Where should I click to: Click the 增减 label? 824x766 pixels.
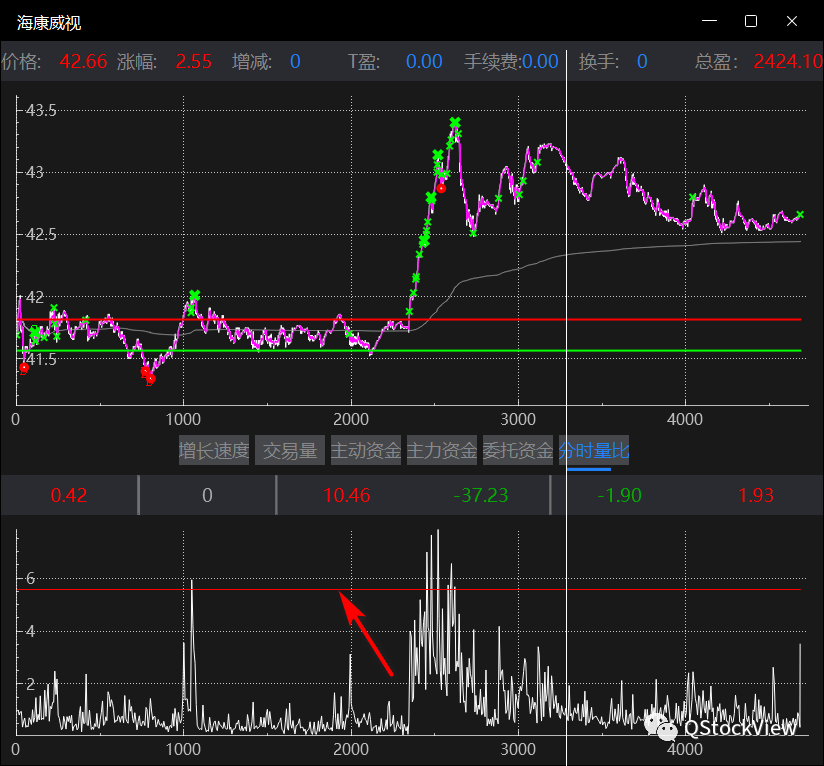click(252, 61)
